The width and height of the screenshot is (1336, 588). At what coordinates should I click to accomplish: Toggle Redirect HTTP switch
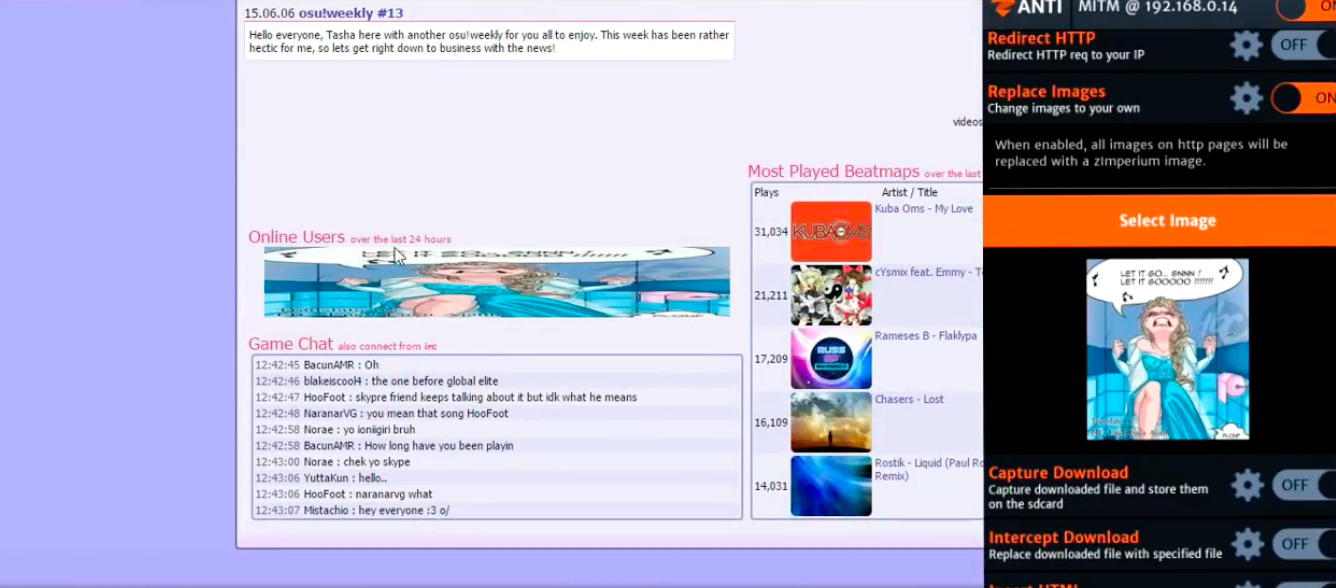(x=1303, y=45)
